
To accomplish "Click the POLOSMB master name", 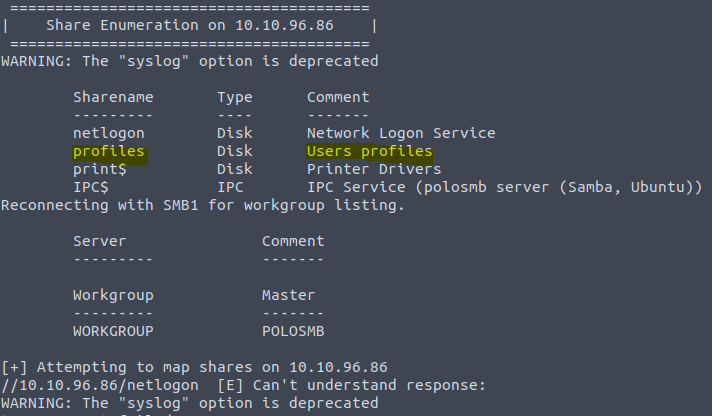I will point(293,331).
